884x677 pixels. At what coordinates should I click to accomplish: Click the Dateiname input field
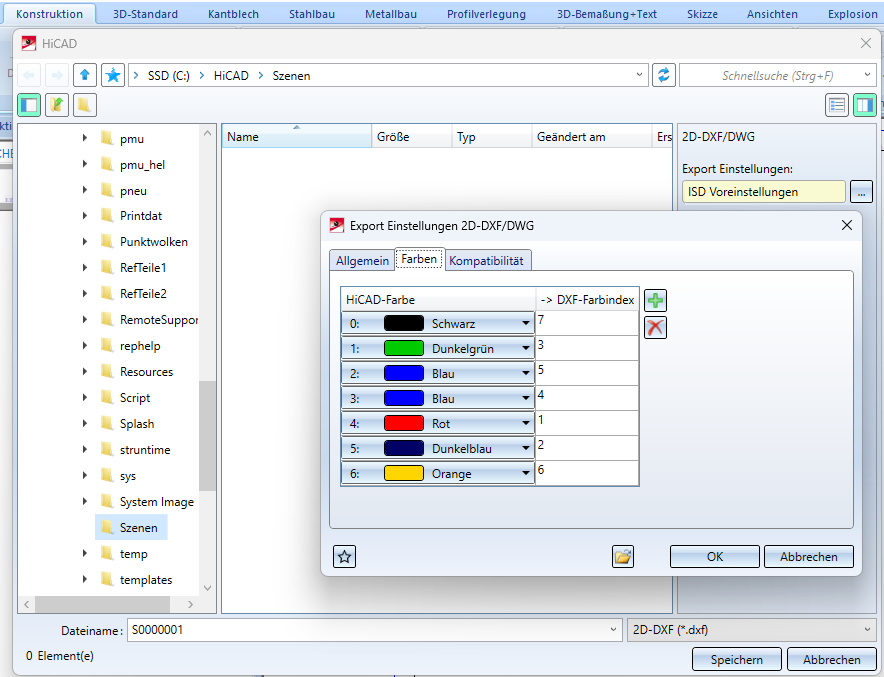click(x=374, y=630)
